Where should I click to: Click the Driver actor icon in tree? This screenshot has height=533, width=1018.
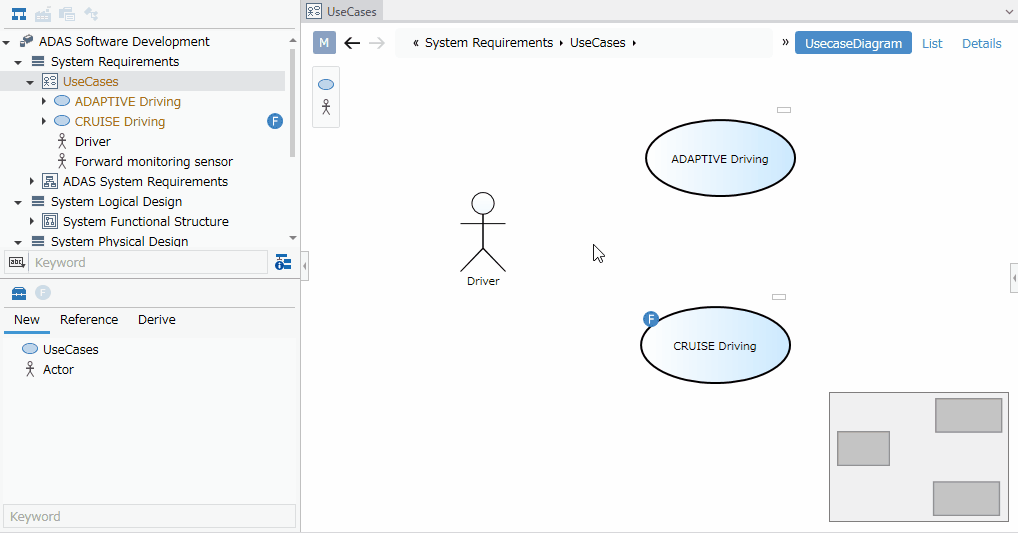pyautogui.click(x=62, y=141)
